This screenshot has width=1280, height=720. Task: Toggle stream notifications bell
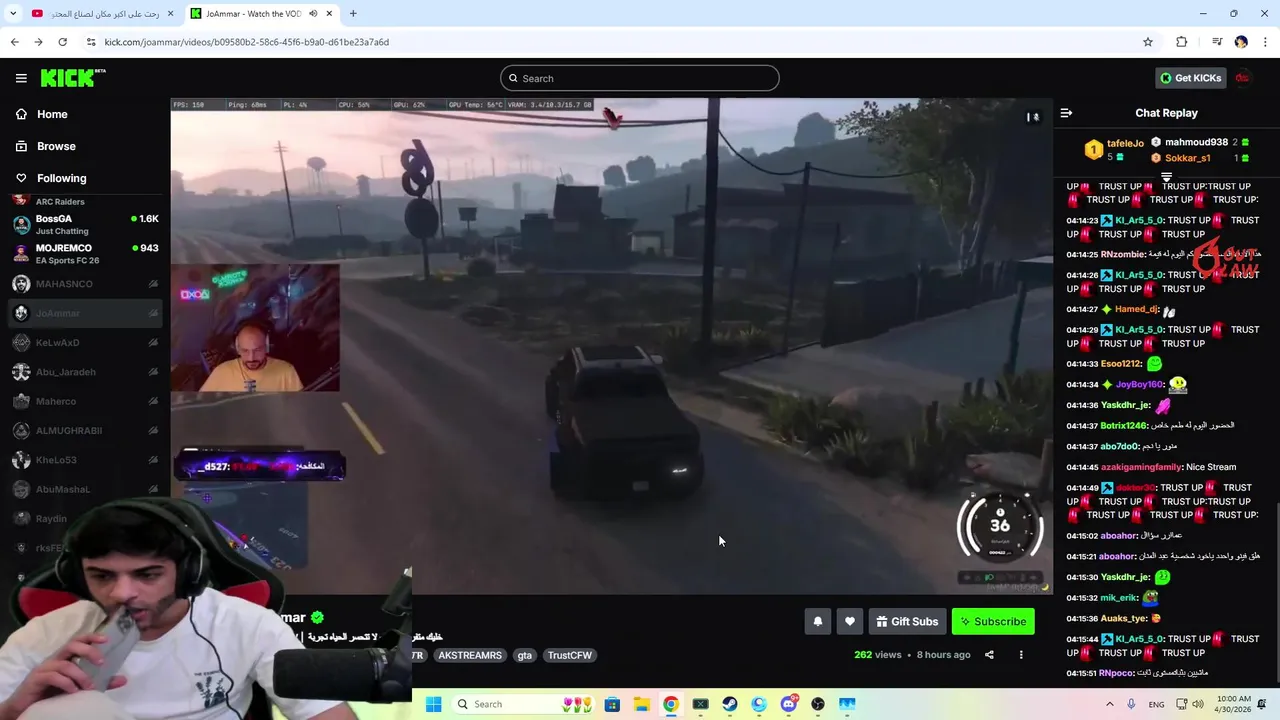[x=818, y=621]
